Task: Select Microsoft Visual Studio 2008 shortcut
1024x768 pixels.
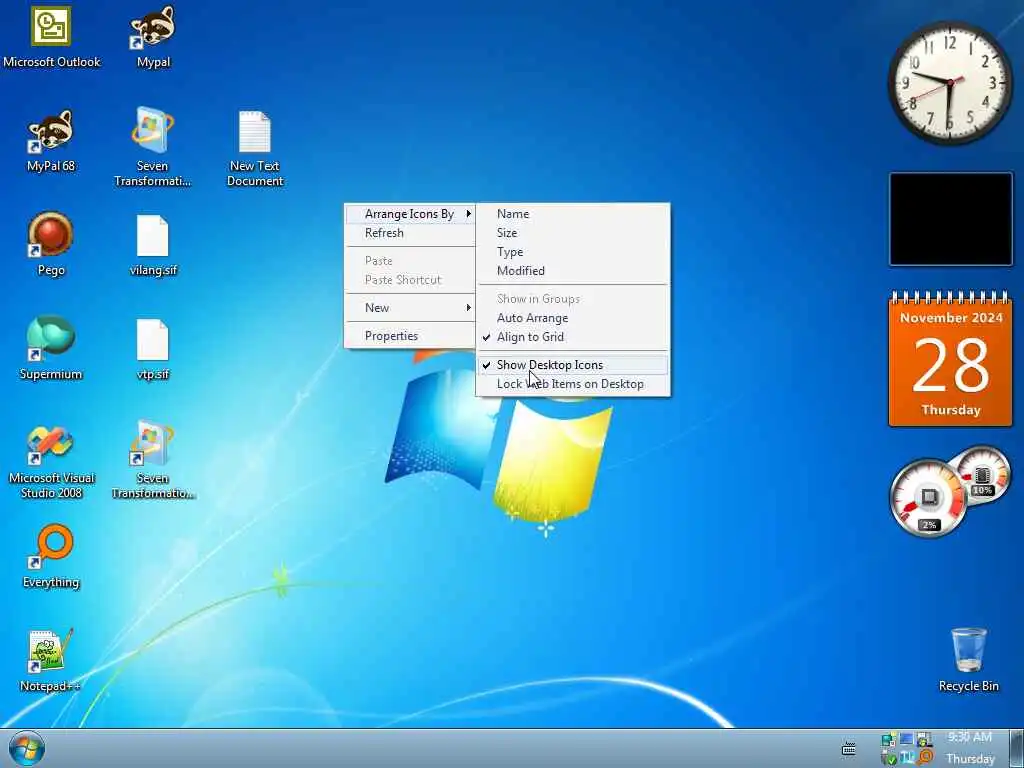Action: (x=51, y=462)
